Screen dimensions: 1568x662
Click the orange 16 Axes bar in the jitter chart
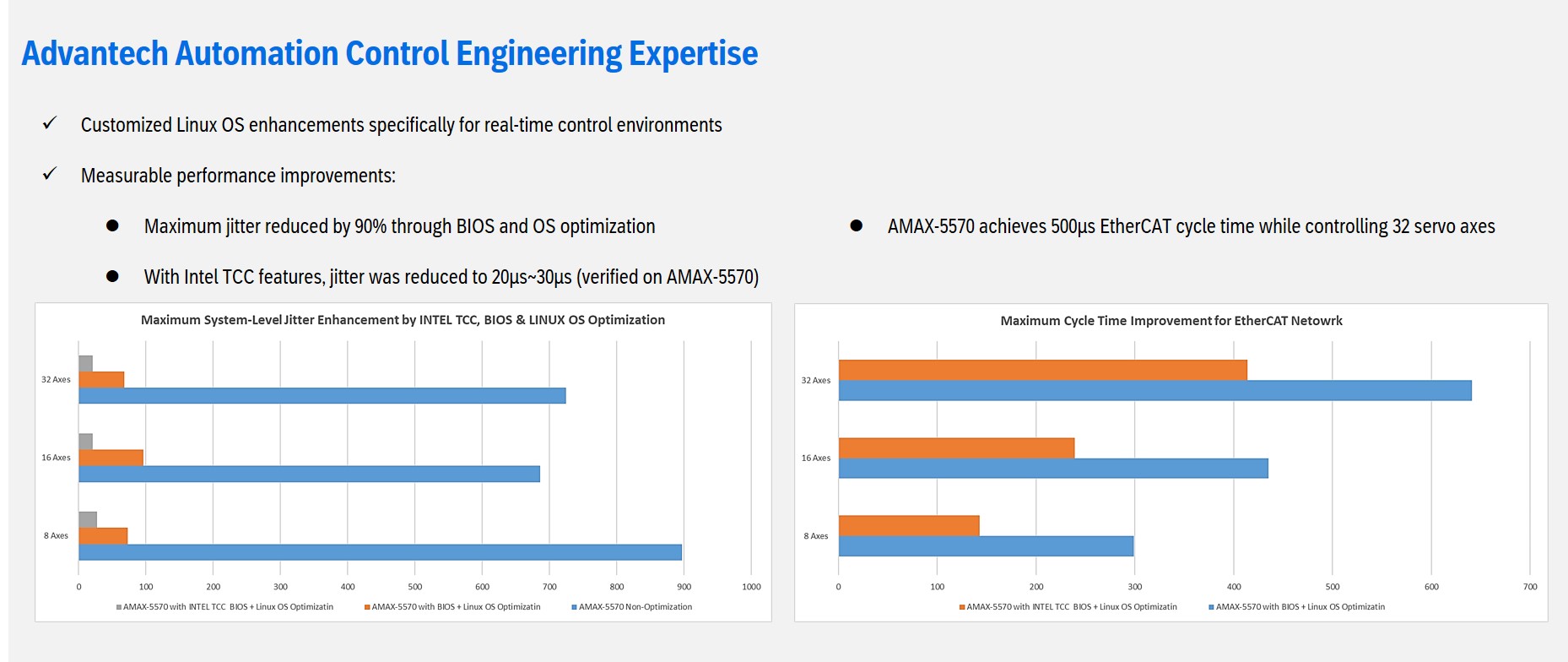click(x=111, y=458)
